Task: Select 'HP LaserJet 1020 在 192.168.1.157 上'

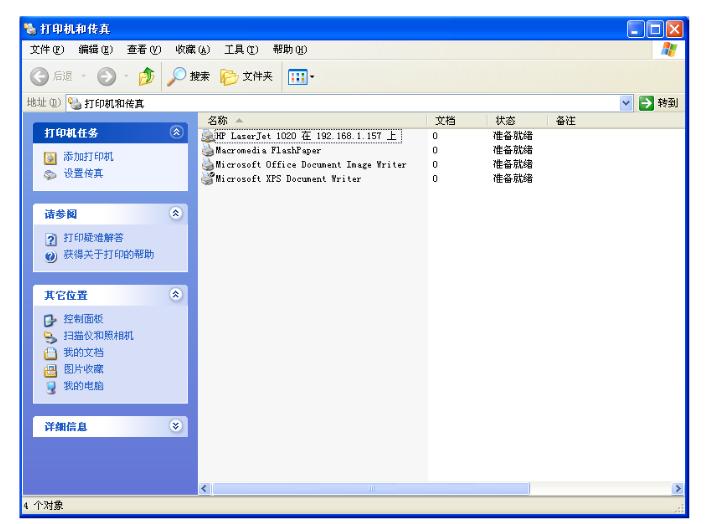Action: pyautogui.click(x=308, y=136)
